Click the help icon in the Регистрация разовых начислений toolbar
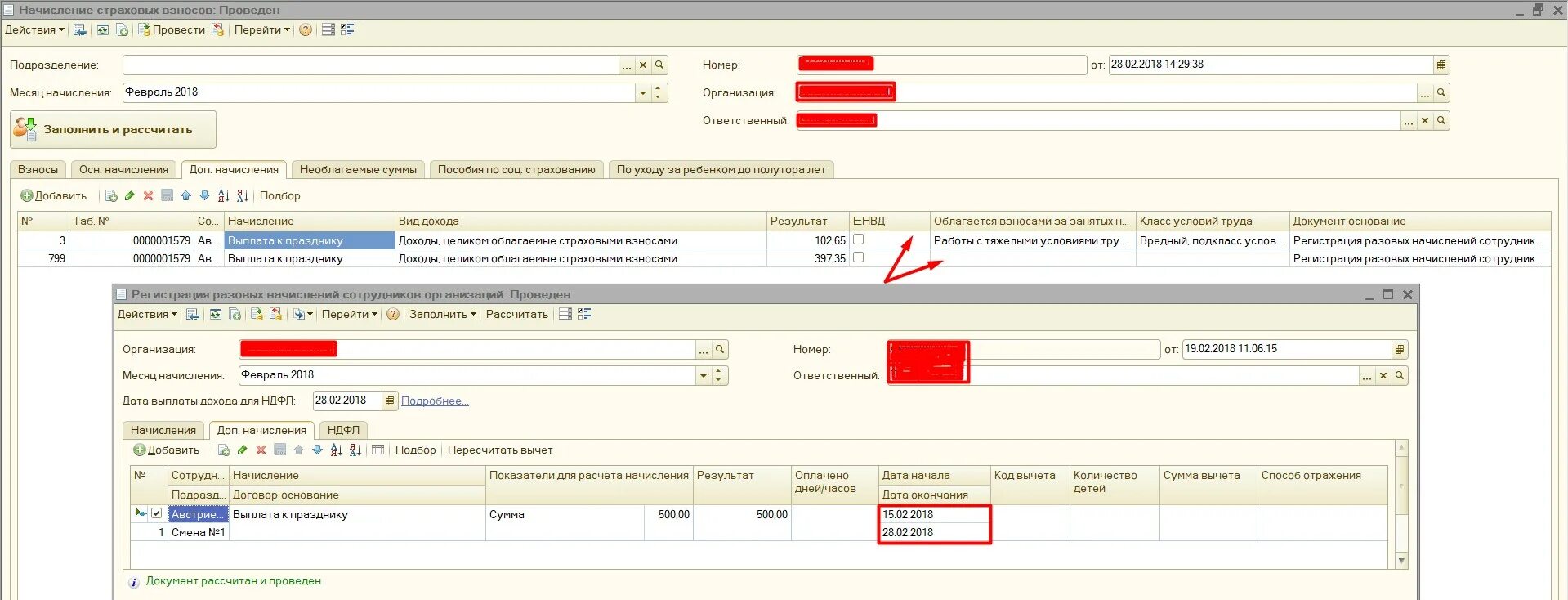The image size is (1568, 600). click(x=393, y=314)
